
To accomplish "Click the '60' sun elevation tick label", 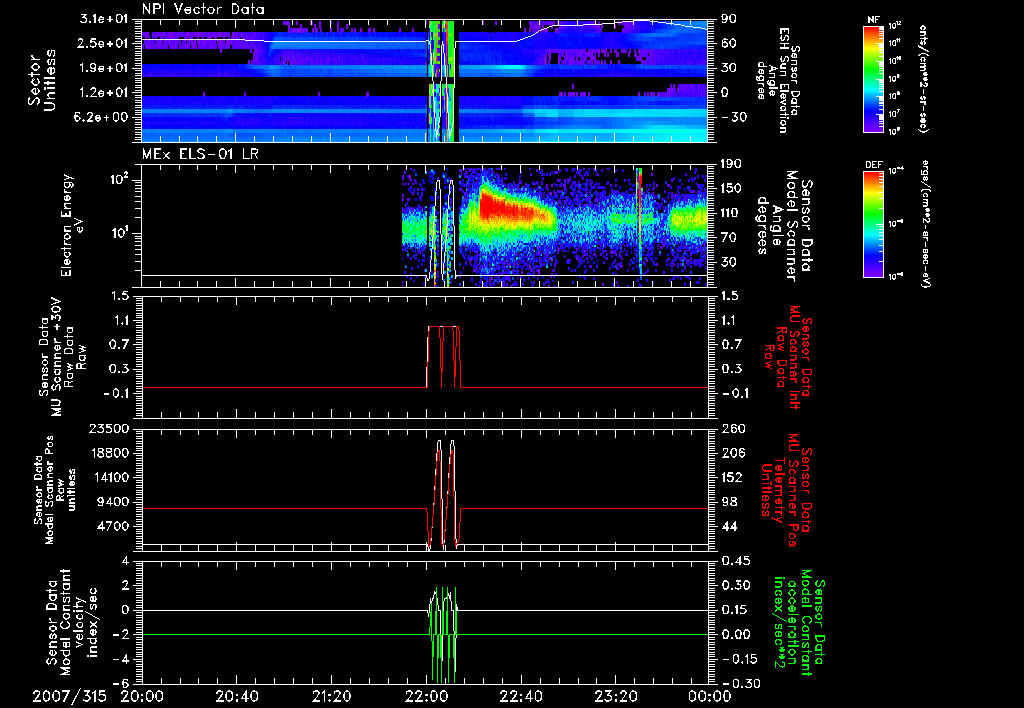I will [728, 43].
